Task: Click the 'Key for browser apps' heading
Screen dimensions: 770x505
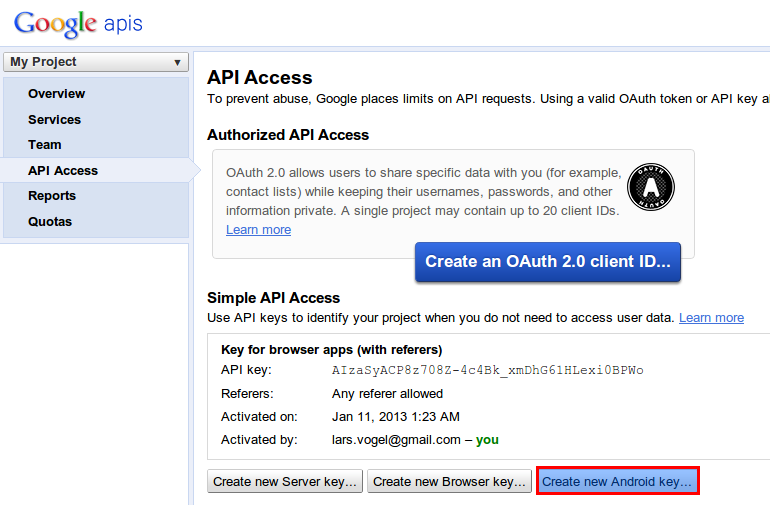Action: coord(331,350)
